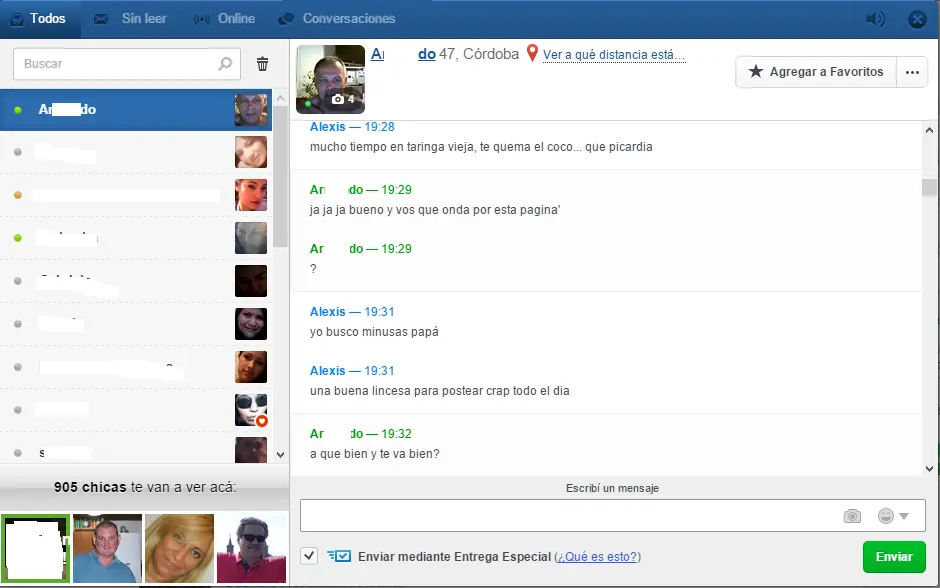Click the red location pin icon
The height and width of the screenshot is (588, 940).
point(532,53)
